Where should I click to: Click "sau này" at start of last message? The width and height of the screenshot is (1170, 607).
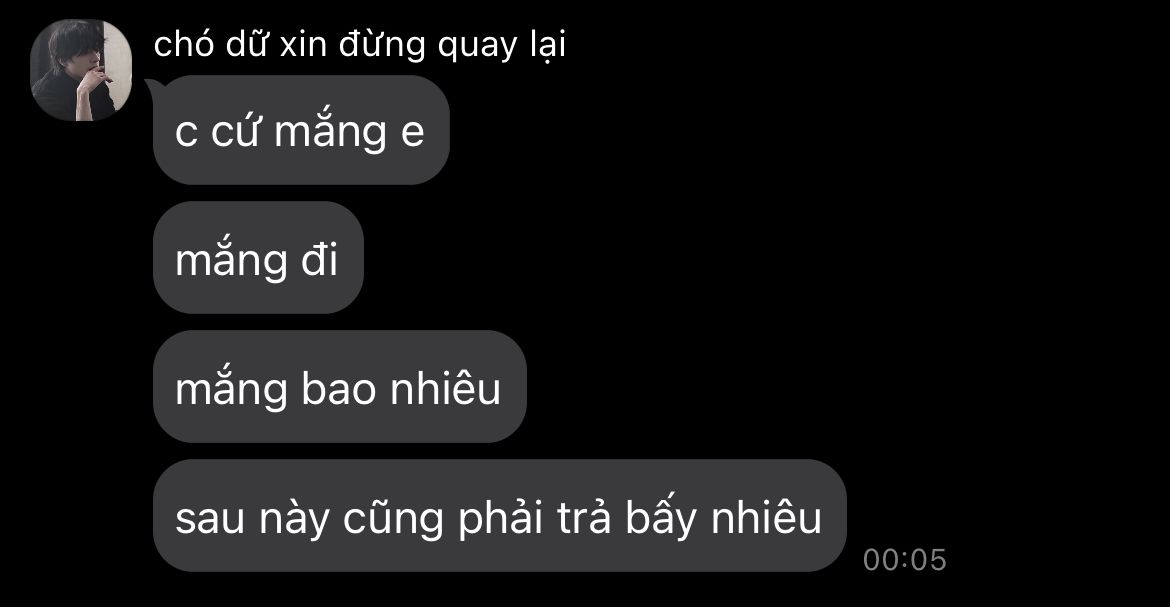252,518
